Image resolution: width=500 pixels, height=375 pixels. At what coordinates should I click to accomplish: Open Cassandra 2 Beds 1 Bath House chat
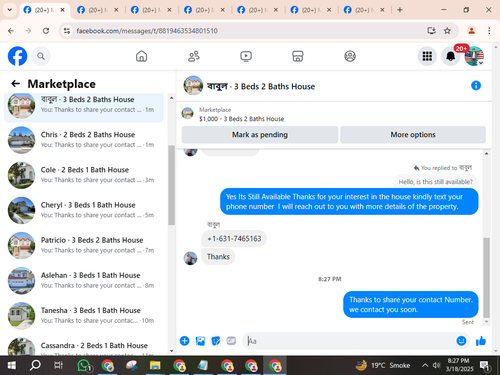pyautogui.click(x=84, y=346)
